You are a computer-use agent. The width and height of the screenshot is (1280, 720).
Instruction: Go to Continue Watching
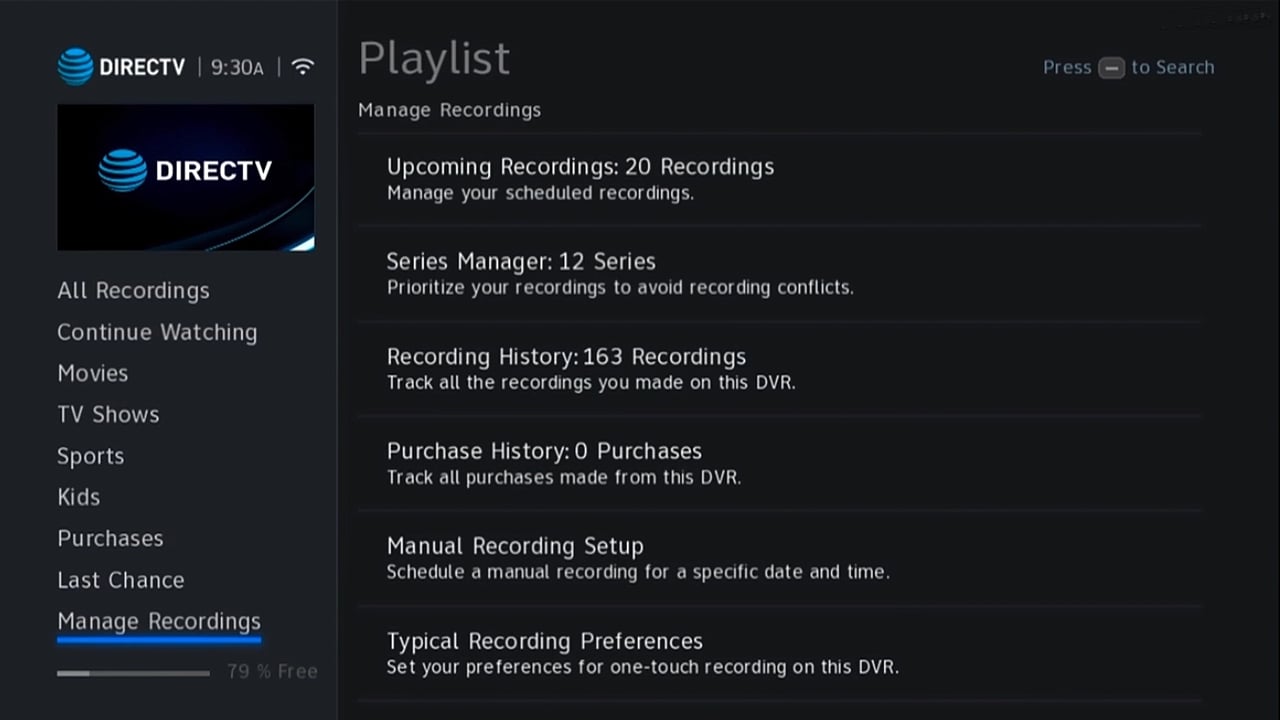[157, 332]
